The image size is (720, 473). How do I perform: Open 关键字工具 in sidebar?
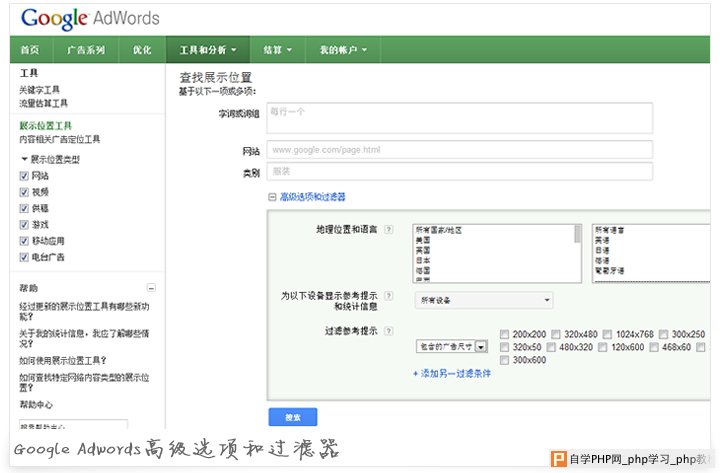click(39, 90)
